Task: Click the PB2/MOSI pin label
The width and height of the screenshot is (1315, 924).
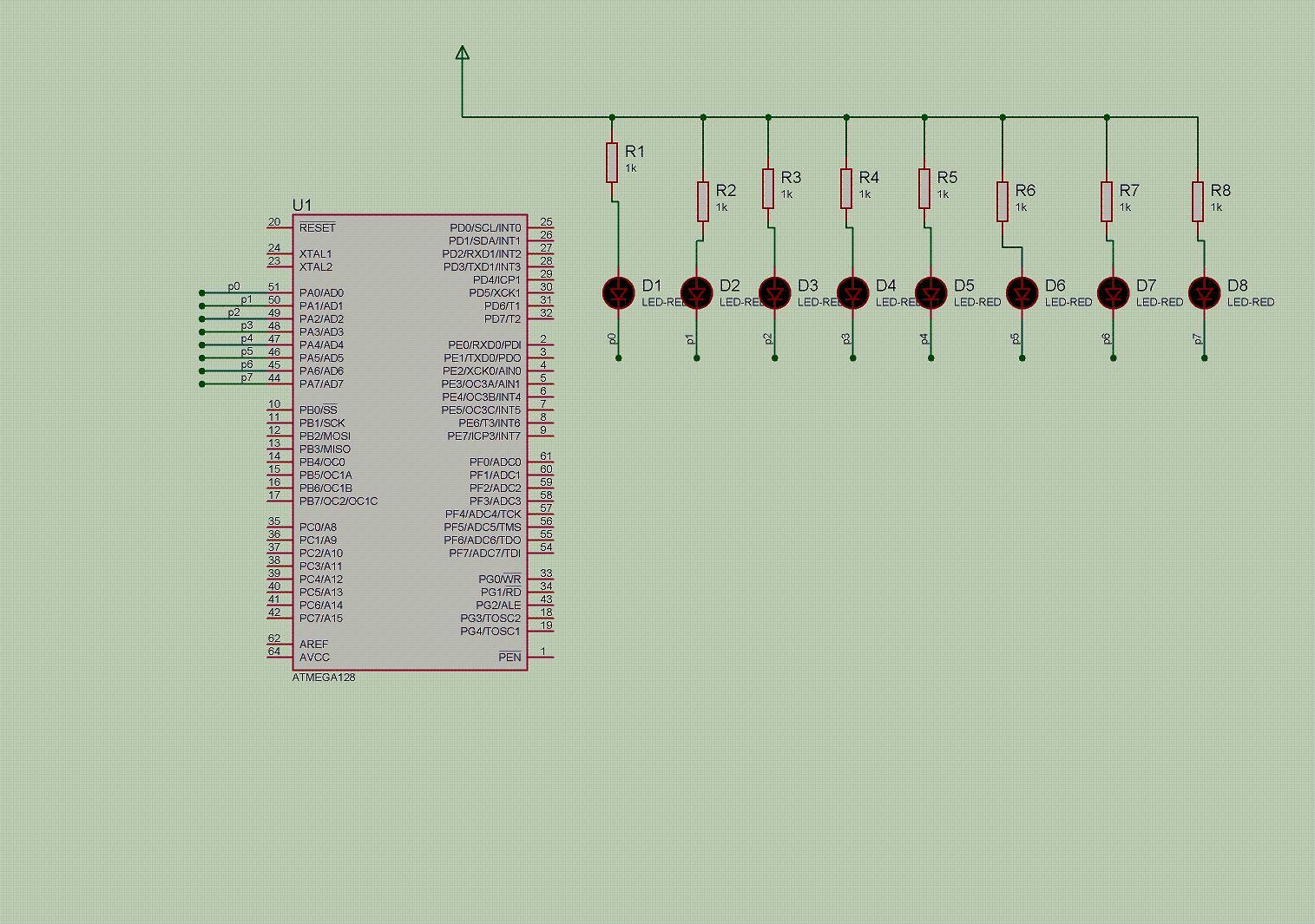Action: pyautogui.click(x=325, y=436)
